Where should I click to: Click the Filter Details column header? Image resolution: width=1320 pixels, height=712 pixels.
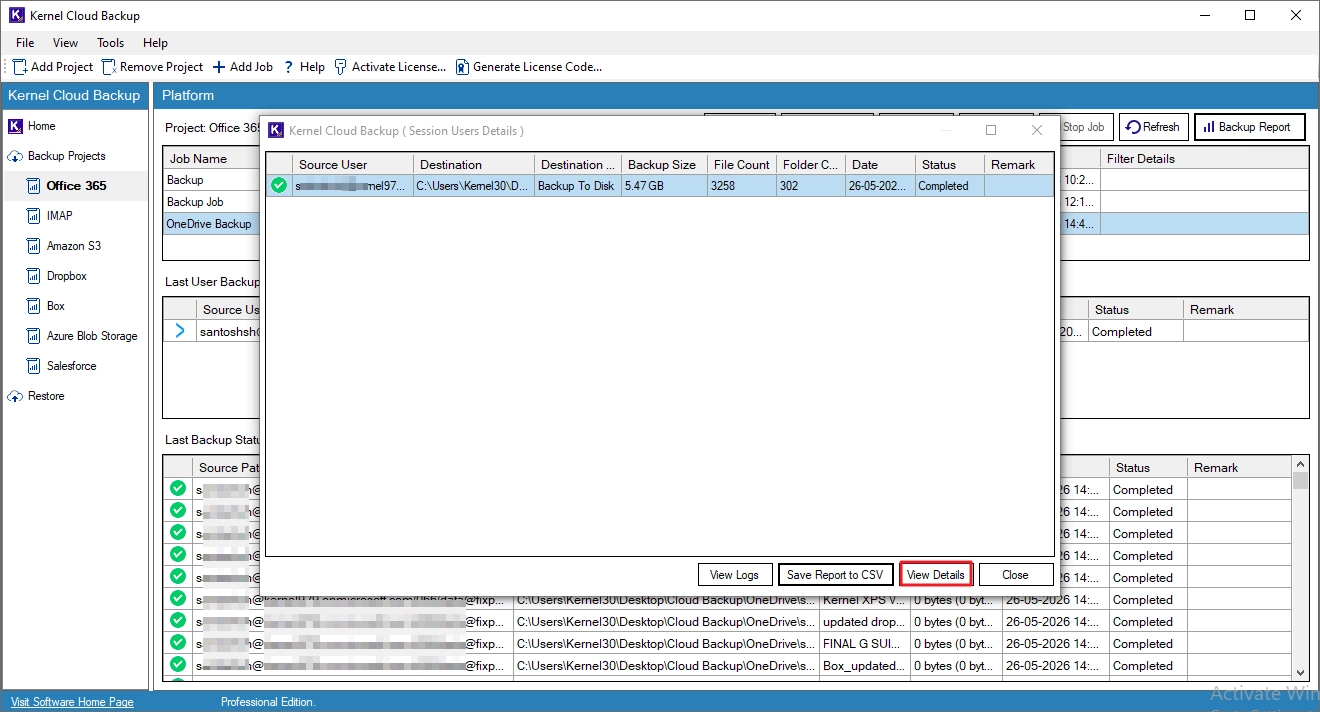1204,159
